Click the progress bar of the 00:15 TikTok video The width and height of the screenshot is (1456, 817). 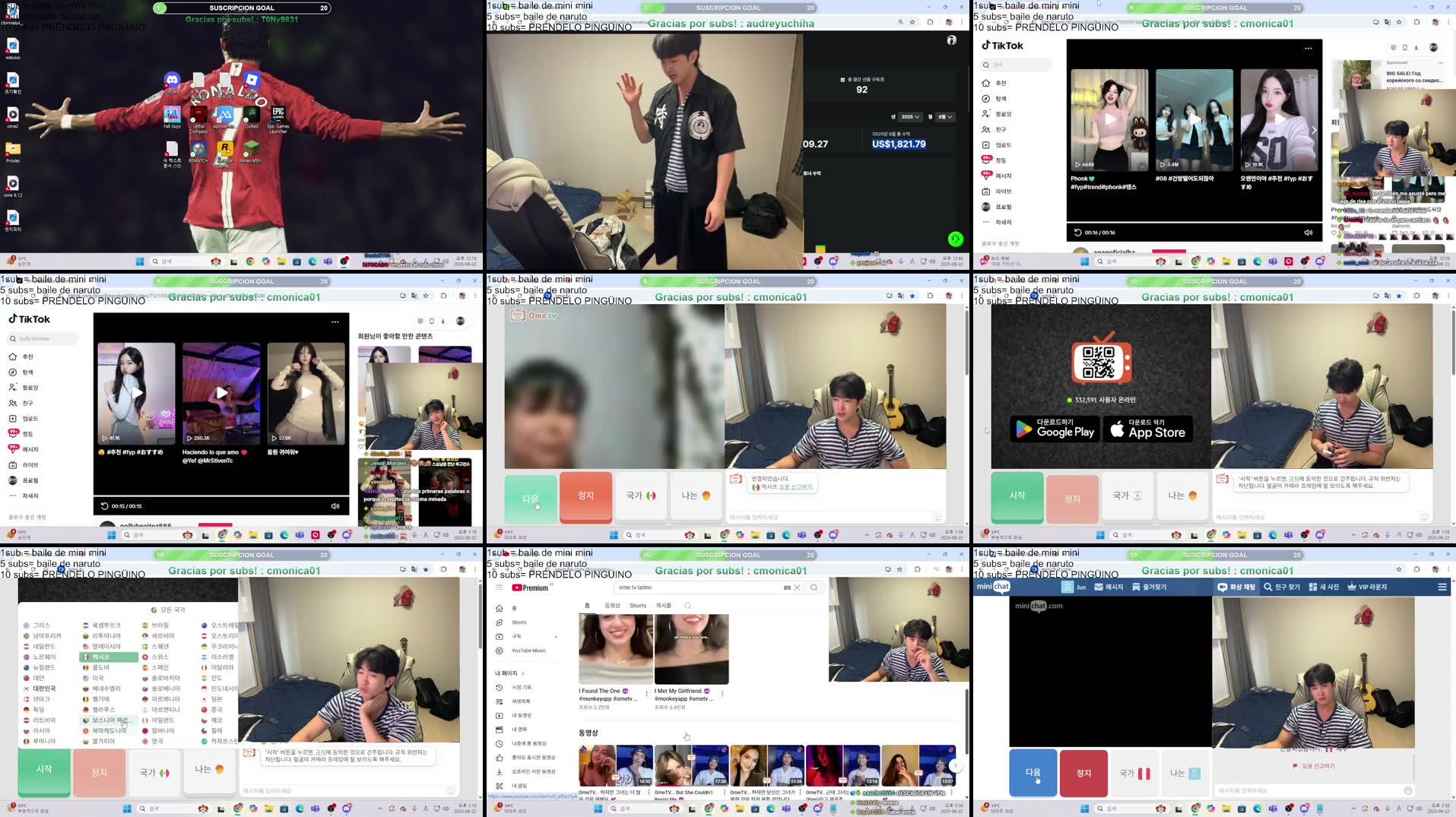coord(220,496)
